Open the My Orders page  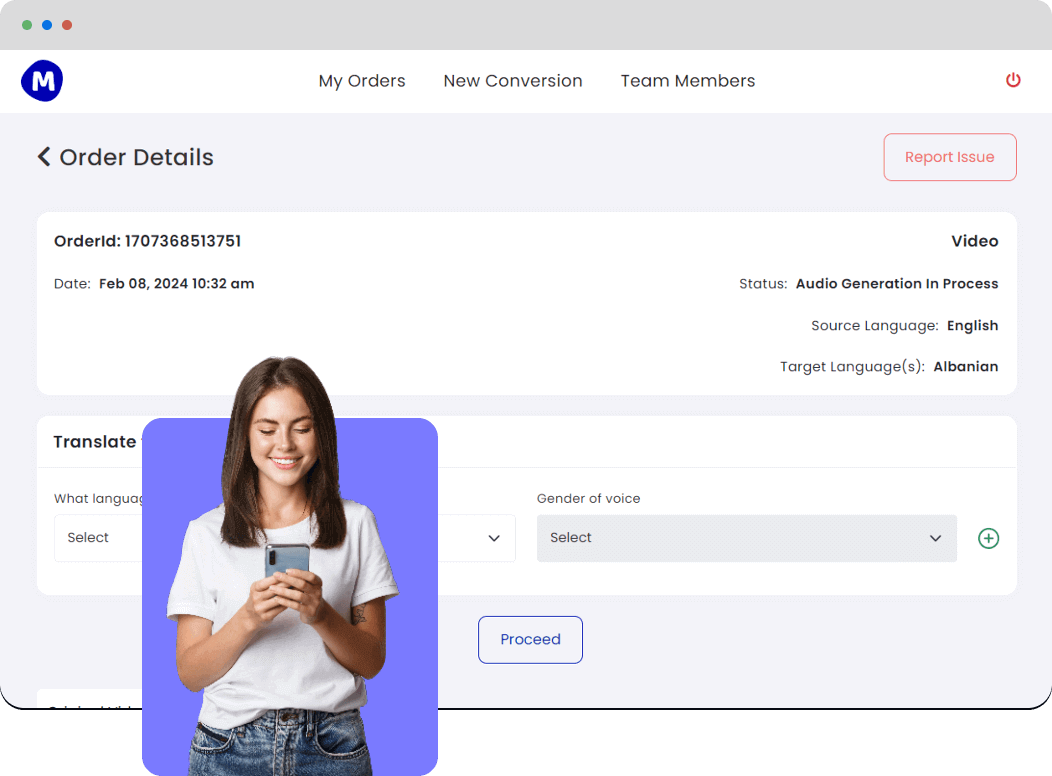[x=362, y=81]
